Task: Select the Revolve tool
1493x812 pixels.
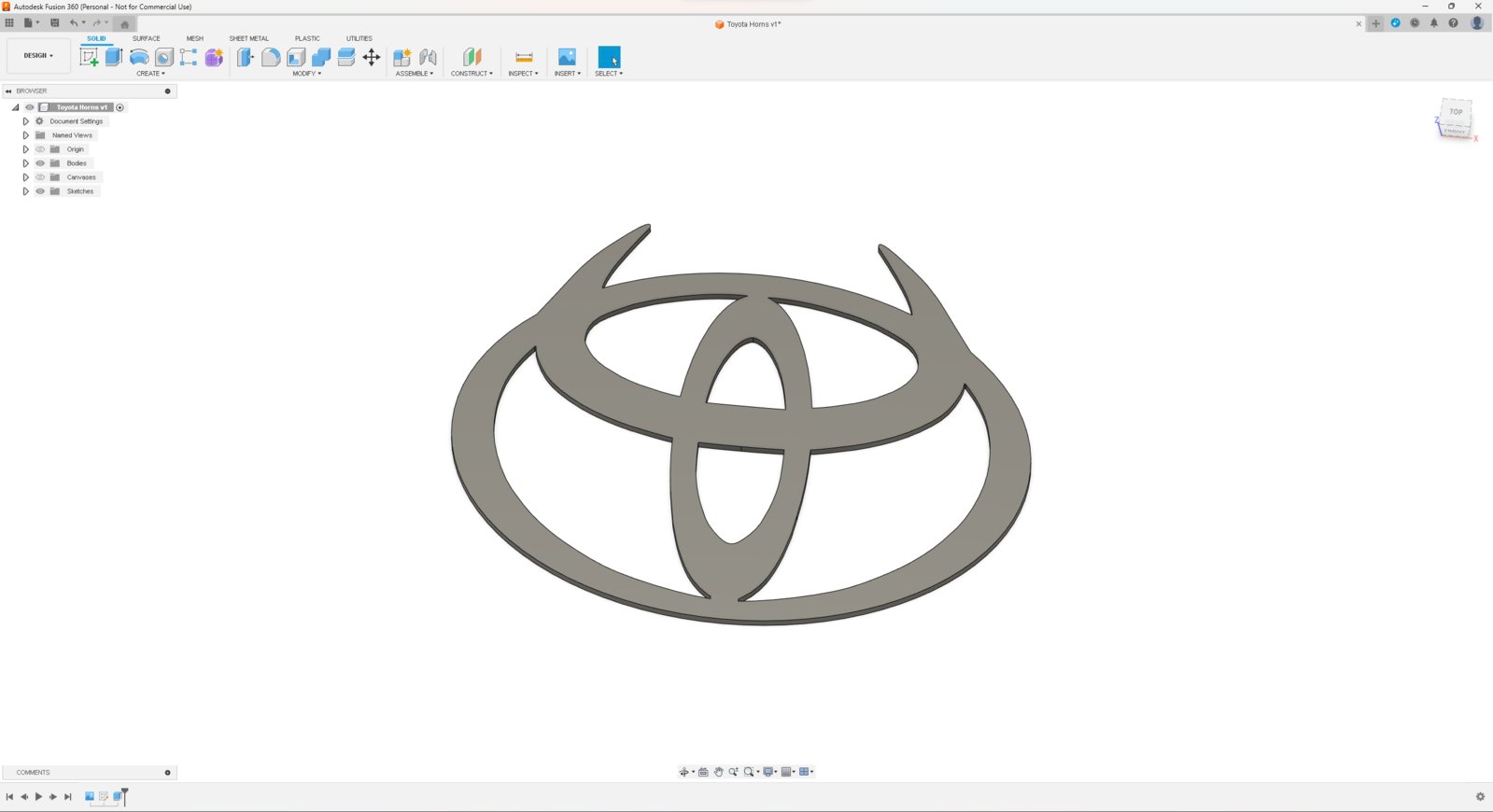Action: coord(139,57)
